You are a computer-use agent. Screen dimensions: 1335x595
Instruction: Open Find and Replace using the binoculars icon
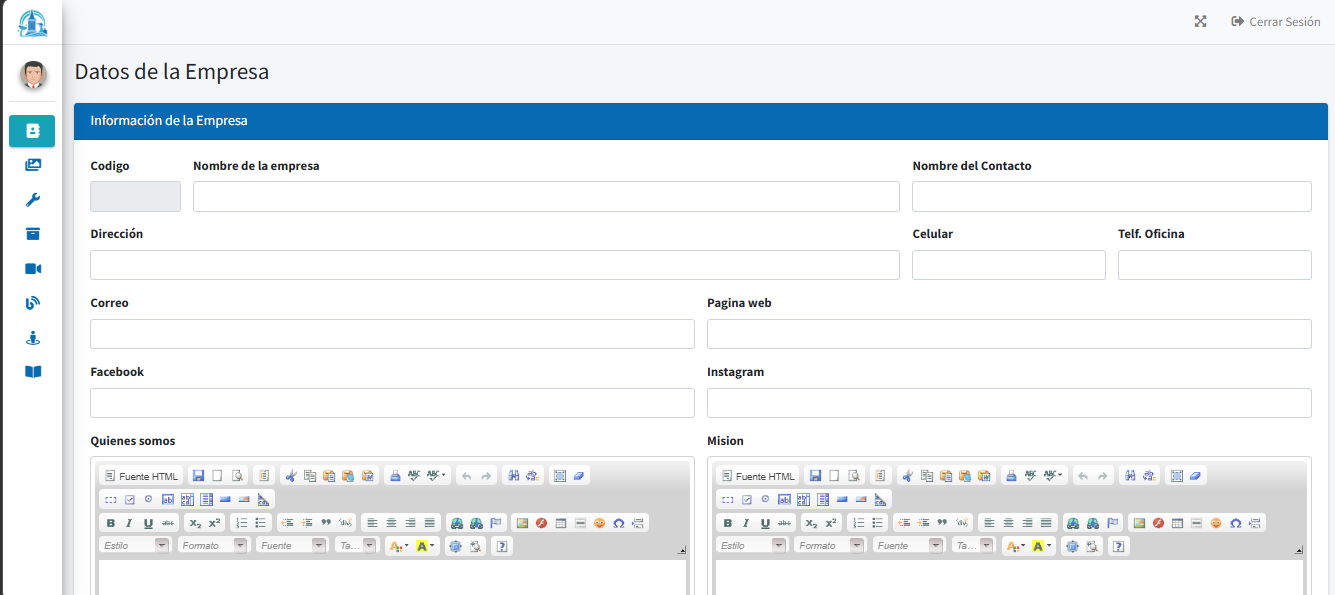[513, 476]
